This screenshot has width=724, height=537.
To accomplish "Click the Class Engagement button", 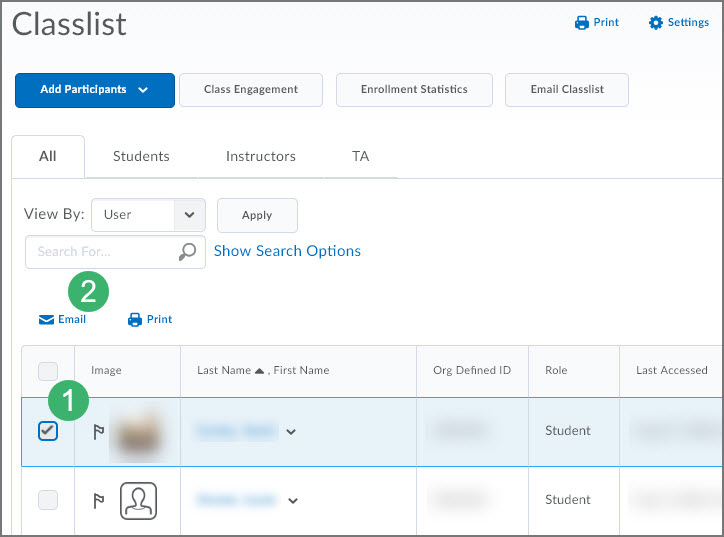I will pos(251,90).
